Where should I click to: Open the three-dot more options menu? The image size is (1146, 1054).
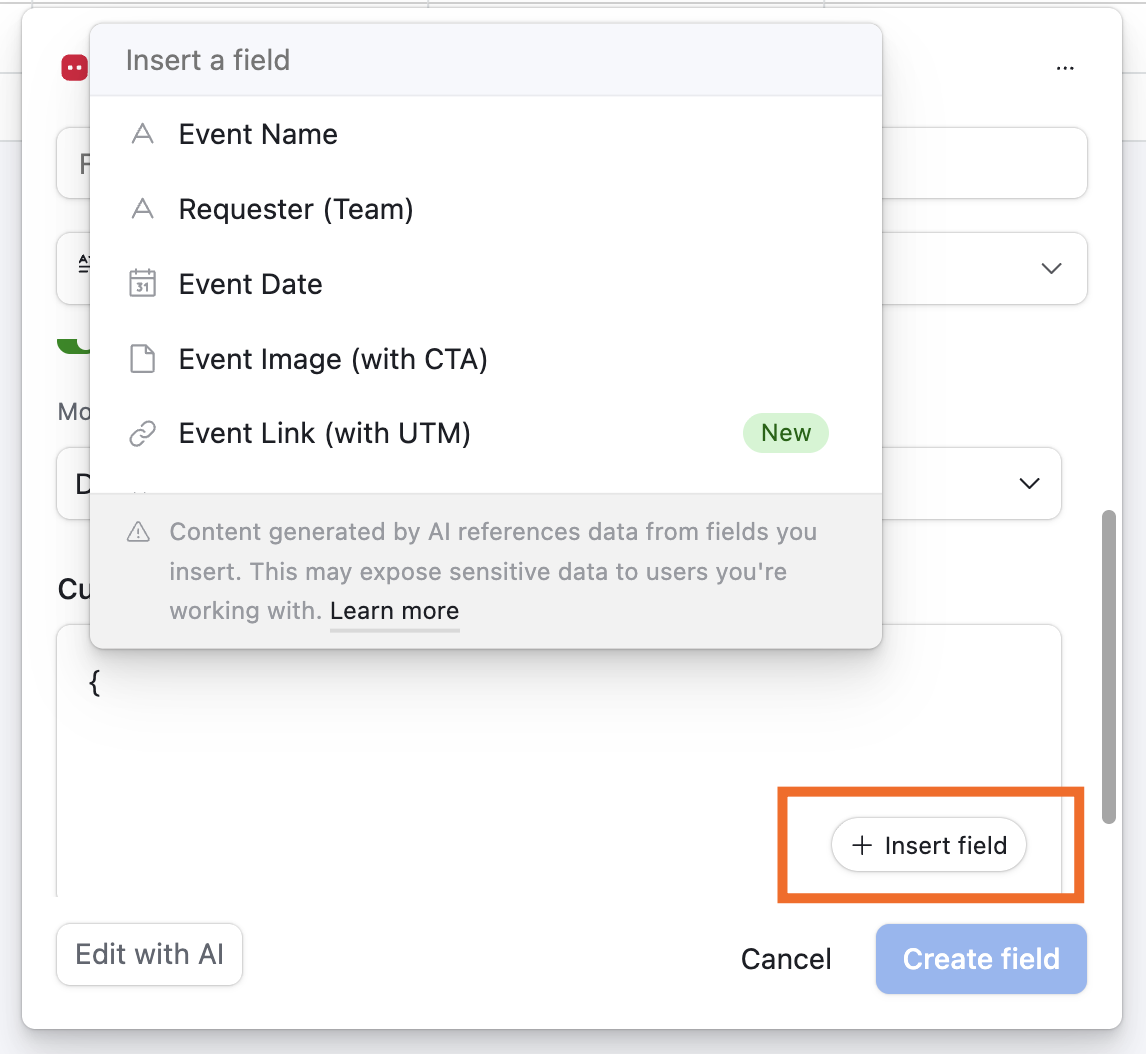pyautogui.click(x=1065, y=67)
